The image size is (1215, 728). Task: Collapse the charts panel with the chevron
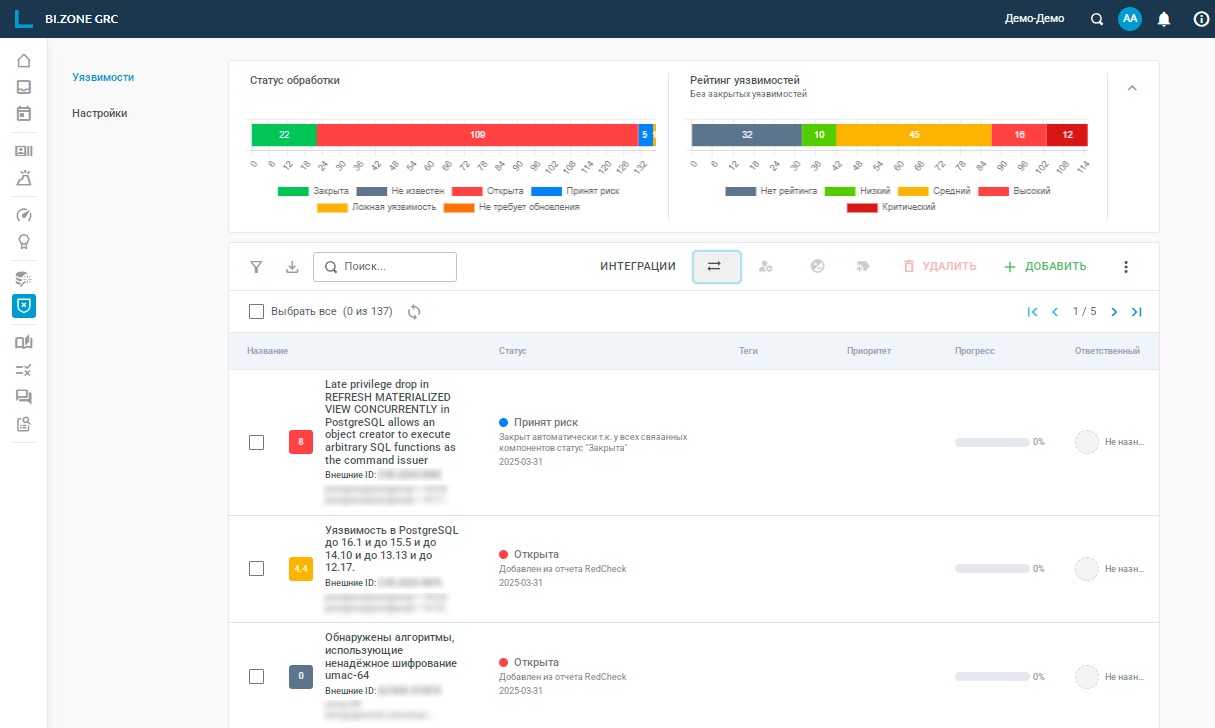[1132, 88]
